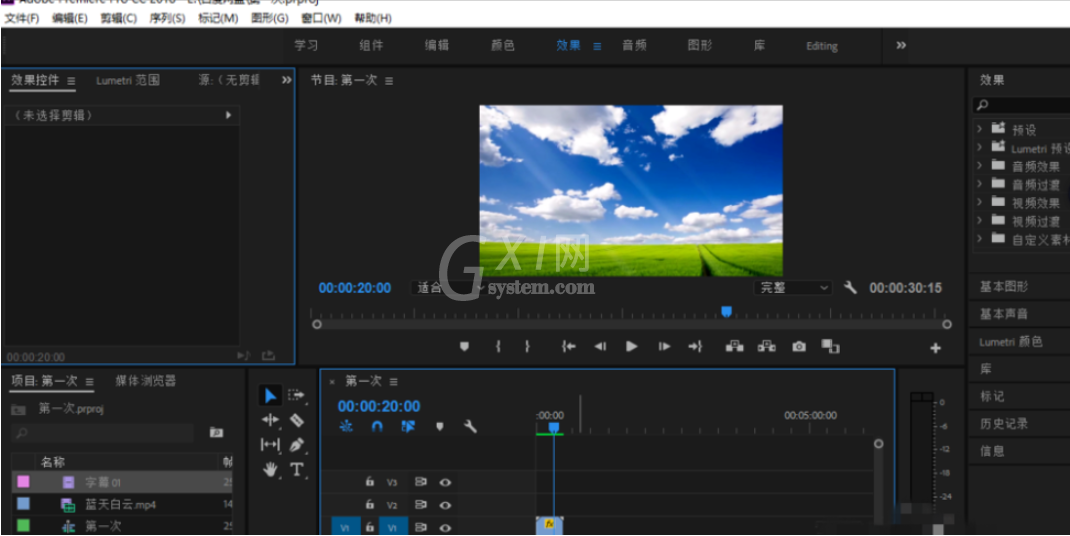Click the nest-sequences icon in timeline

coord(346,427)
